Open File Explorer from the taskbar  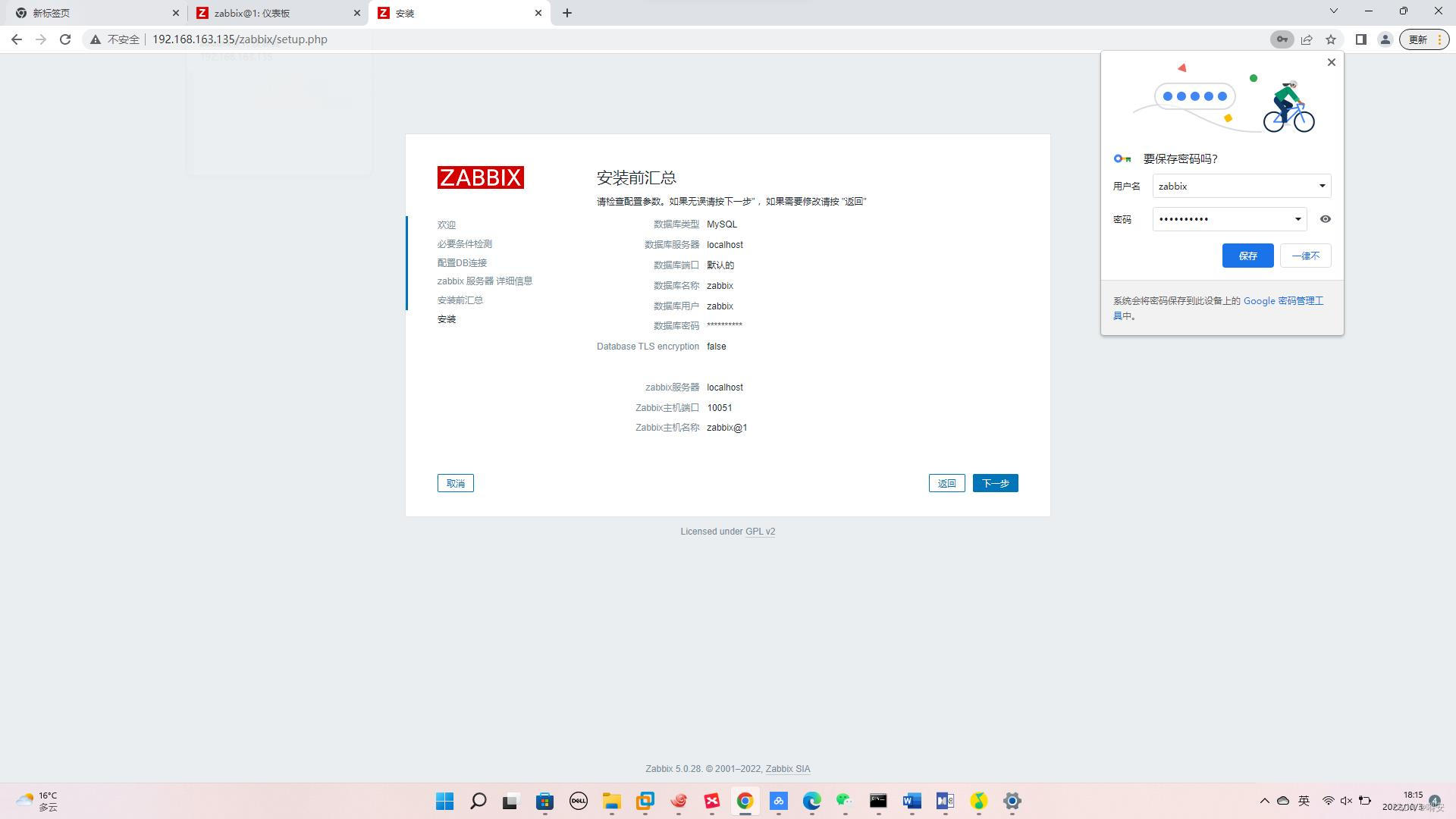click(x=612, y=801)
